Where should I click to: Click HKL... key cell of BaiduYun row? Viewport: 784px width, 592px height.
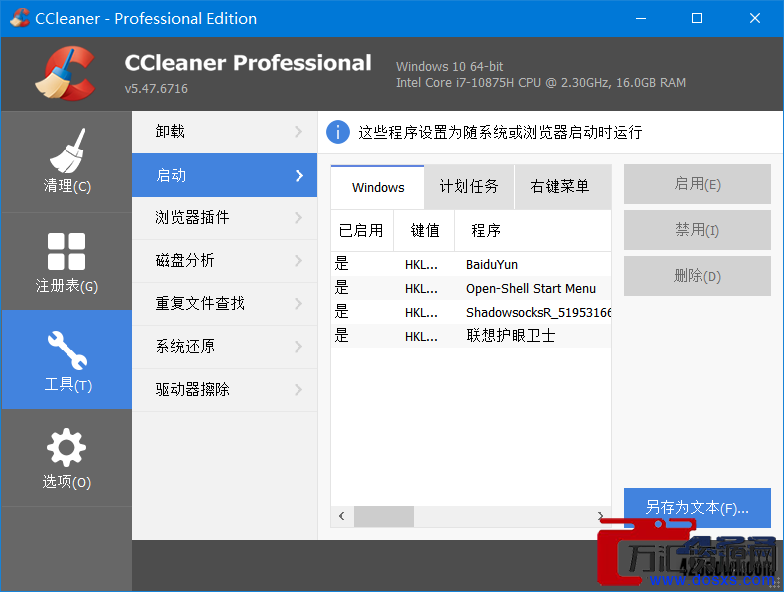click(421, 264)
